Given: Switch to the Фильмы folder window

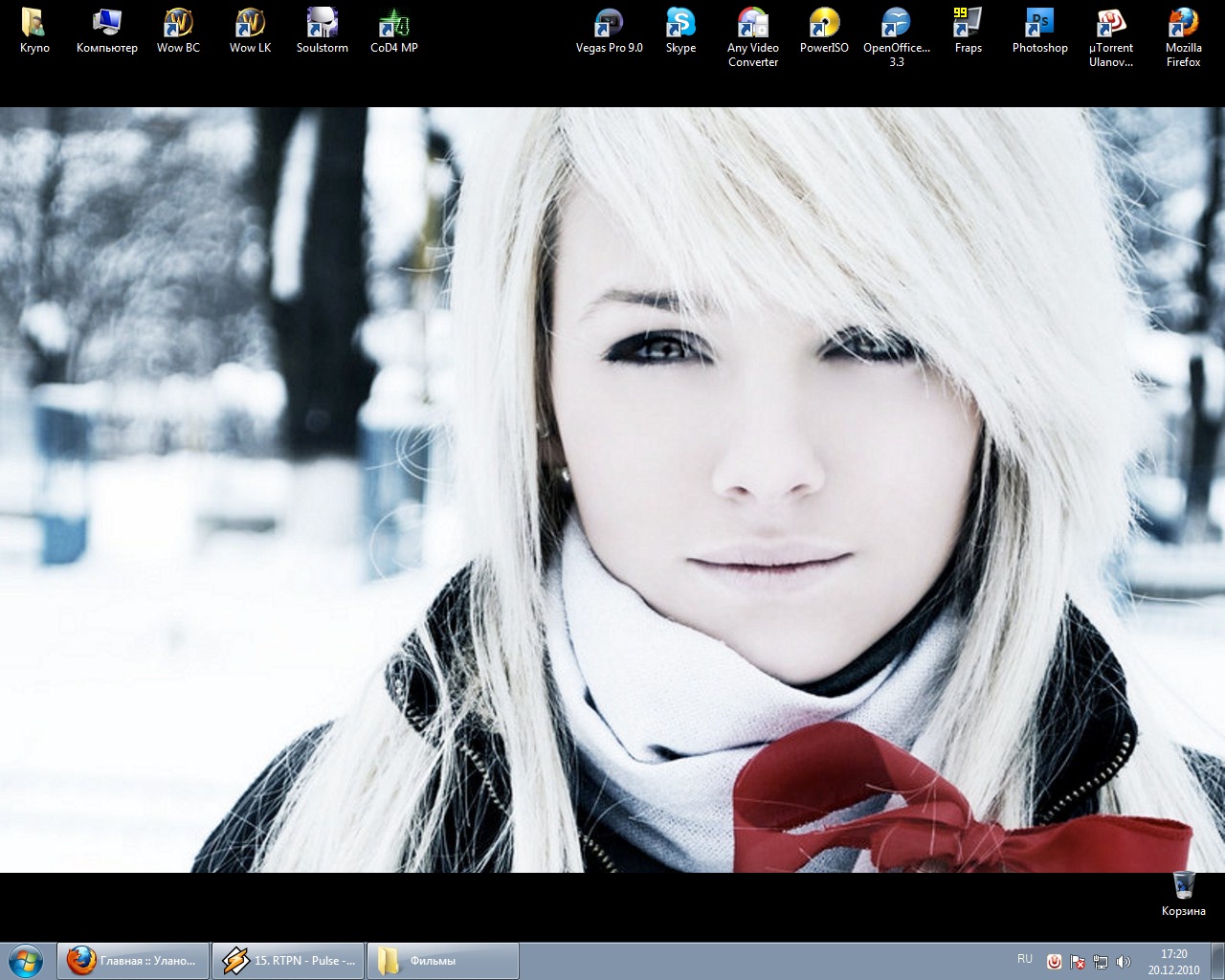Looking at the screenshot, I should point(442,960).
